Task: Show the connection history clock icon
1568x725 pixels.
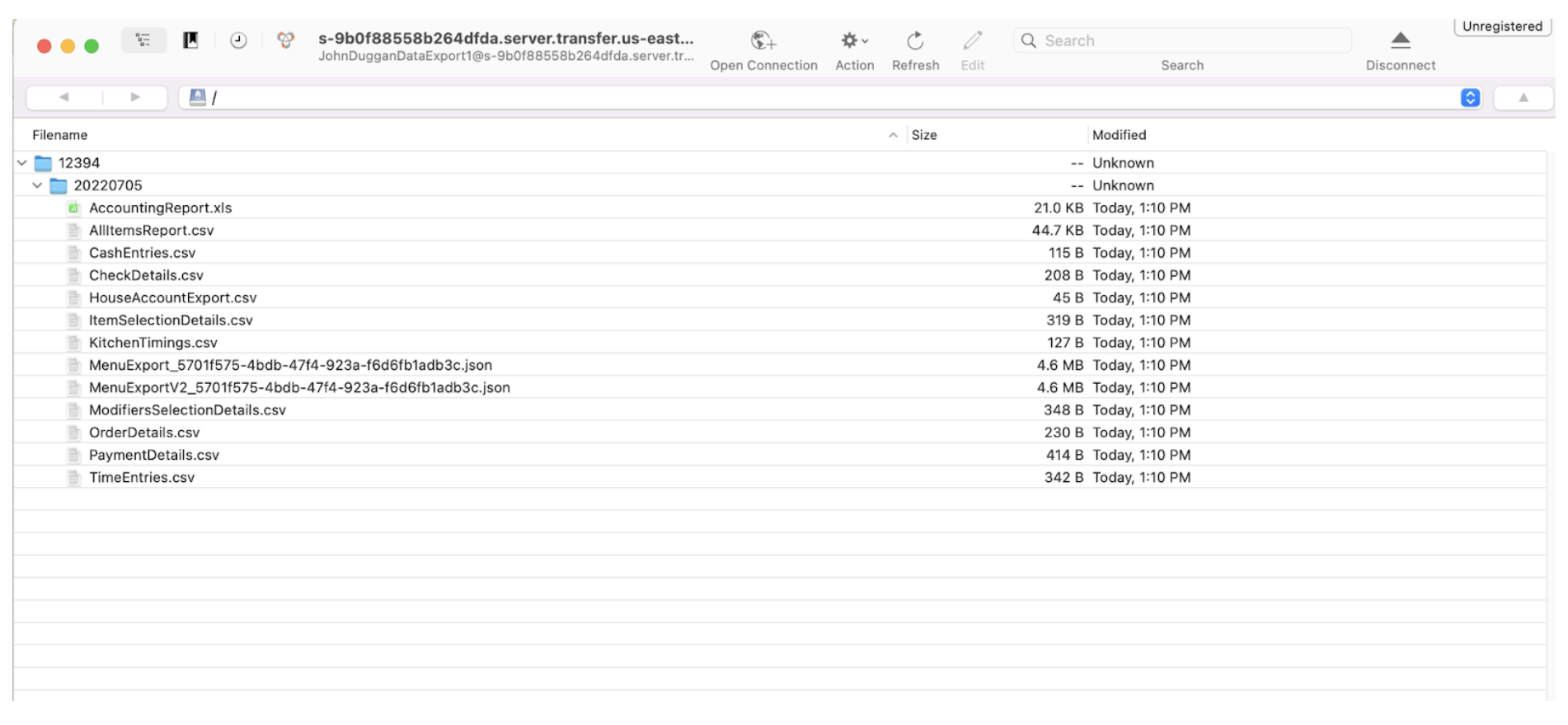Action: click(x=238, y=40)
